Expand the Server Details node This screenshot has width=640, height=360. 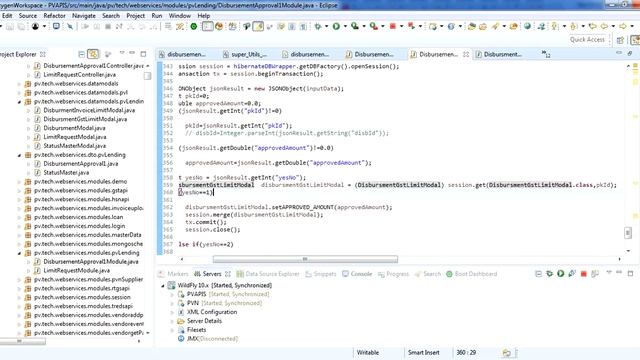point(172,321)
